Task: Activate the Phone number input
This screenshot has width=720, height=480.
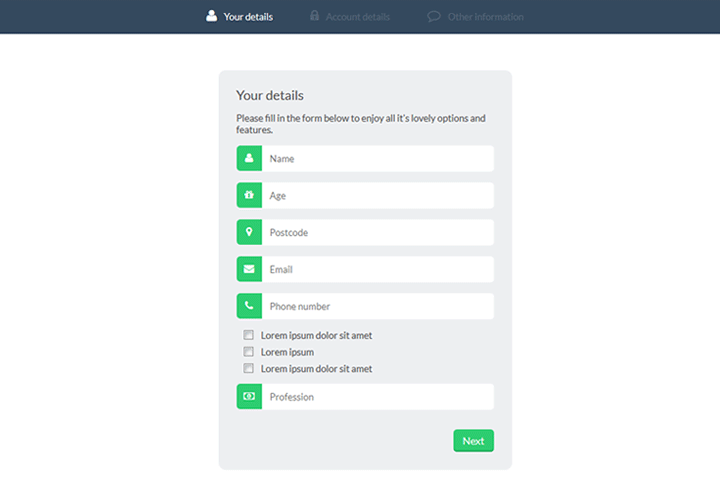Action: coord(377,306)
